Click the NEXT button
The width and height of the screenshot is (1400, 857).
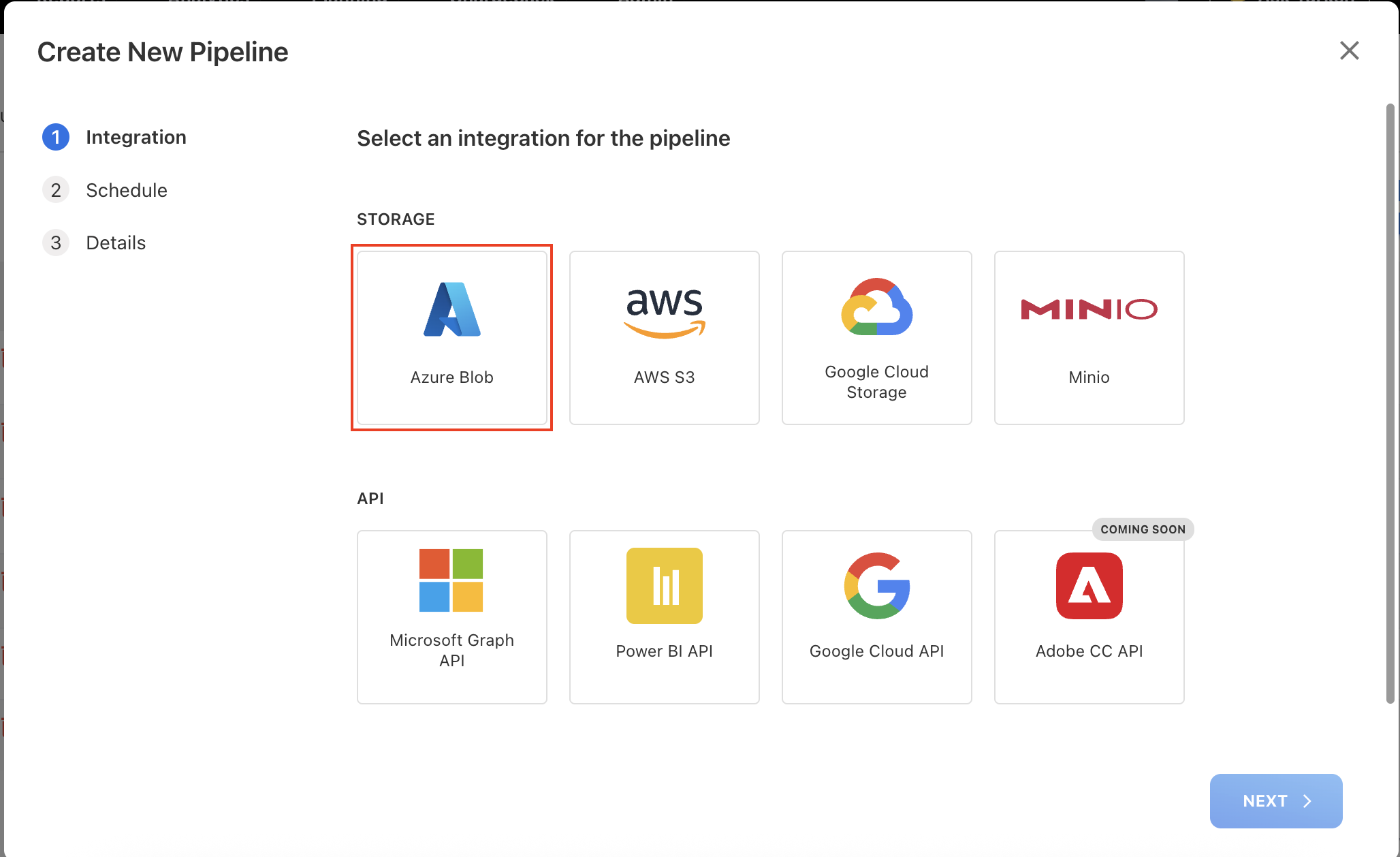[x=1276, y=800]
